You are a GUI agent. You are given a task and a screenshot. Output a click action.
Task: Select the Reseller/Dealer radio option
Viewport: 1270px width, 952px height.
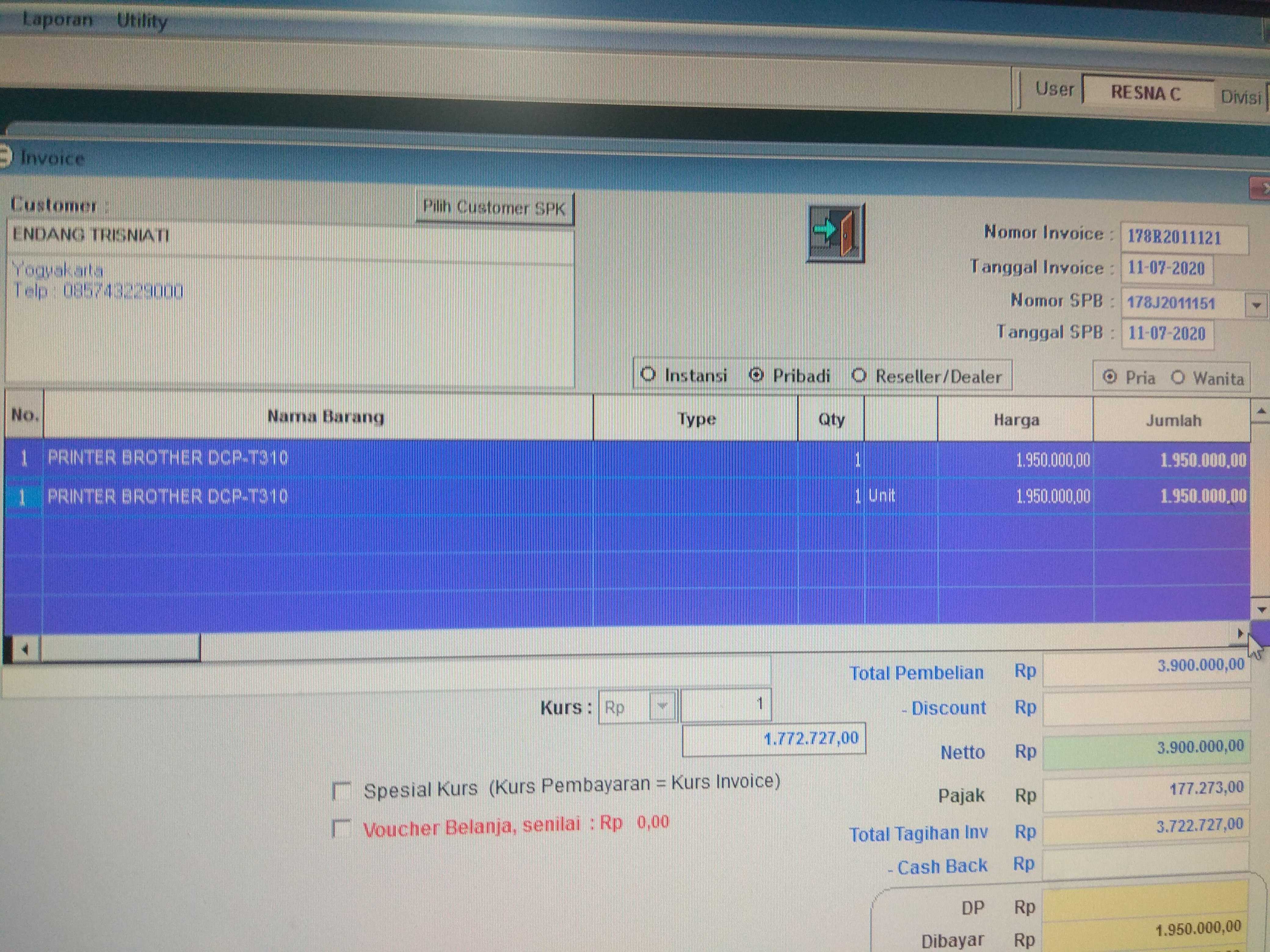(x=859, y=376)
